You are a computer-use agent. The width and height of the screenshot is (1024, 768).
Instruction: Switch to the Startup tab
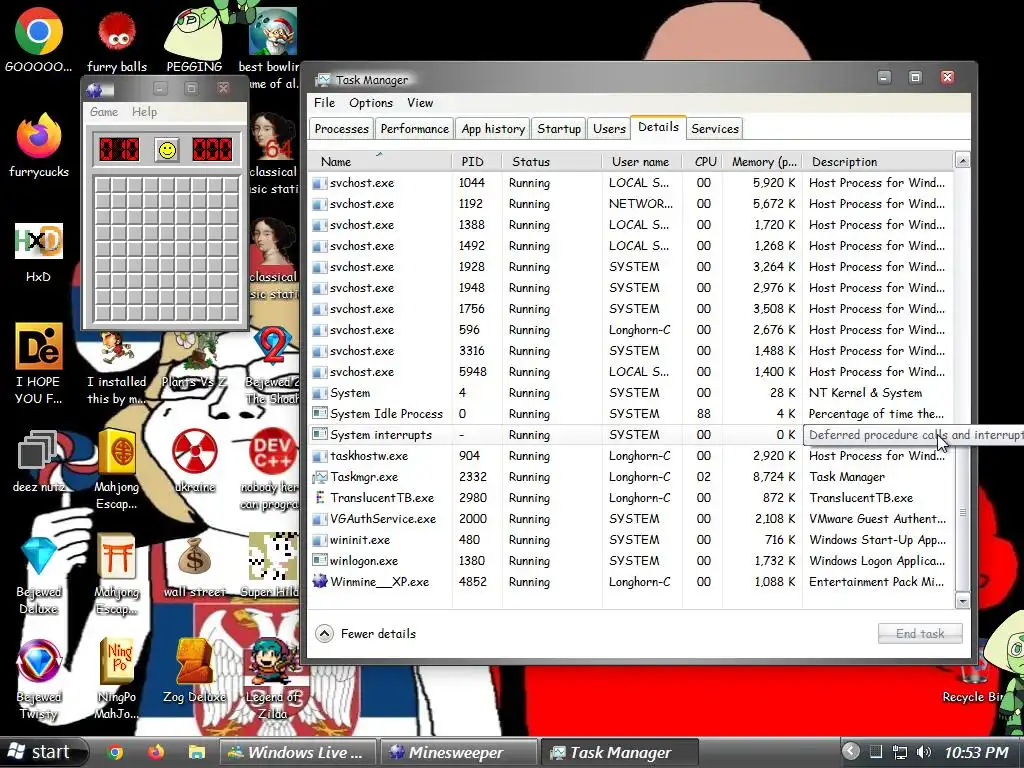[x=559, y=129]
